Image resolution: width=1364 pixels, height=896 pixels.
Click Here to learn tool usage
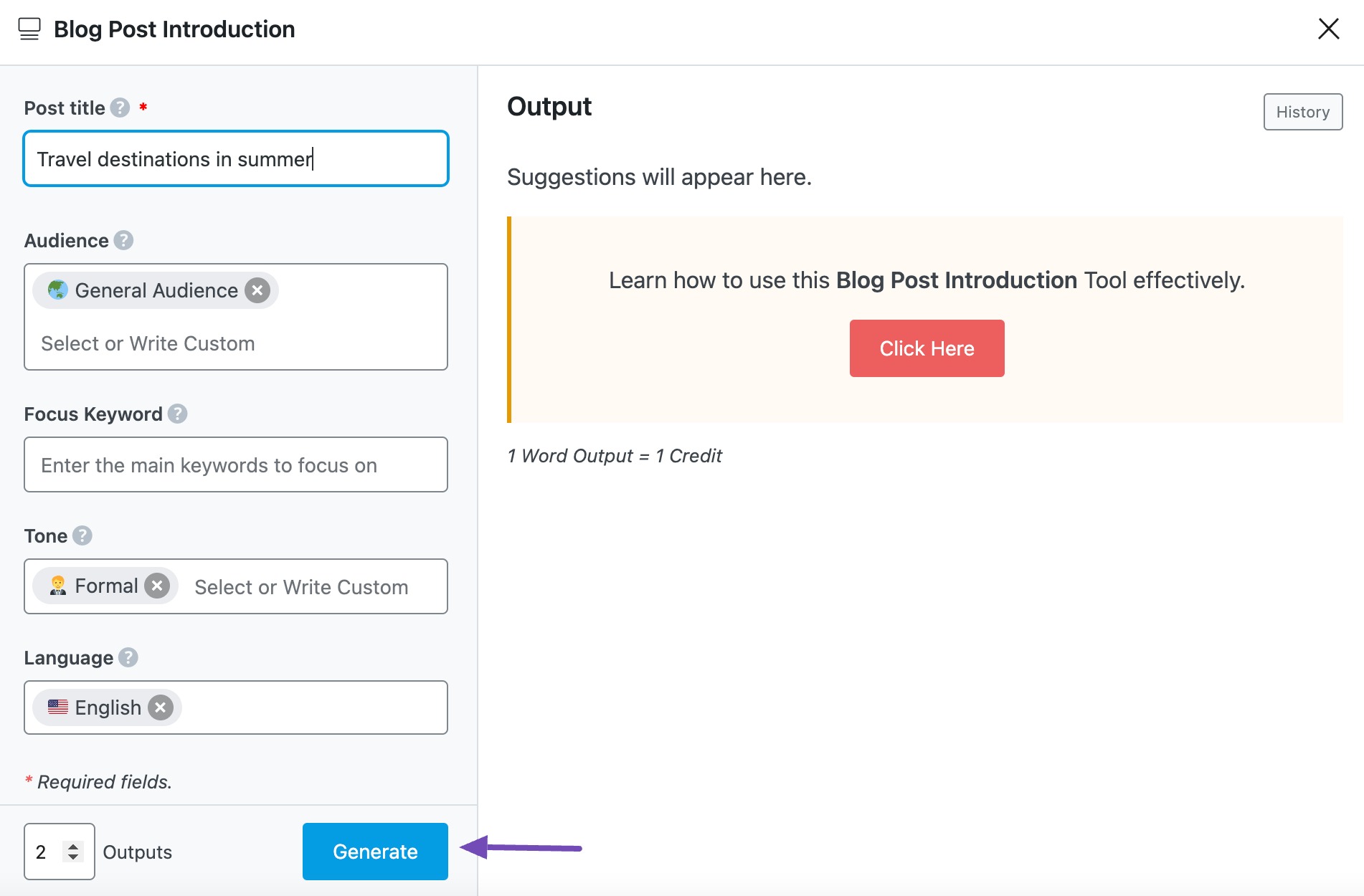pyautogui.click(x=927, y=348)
